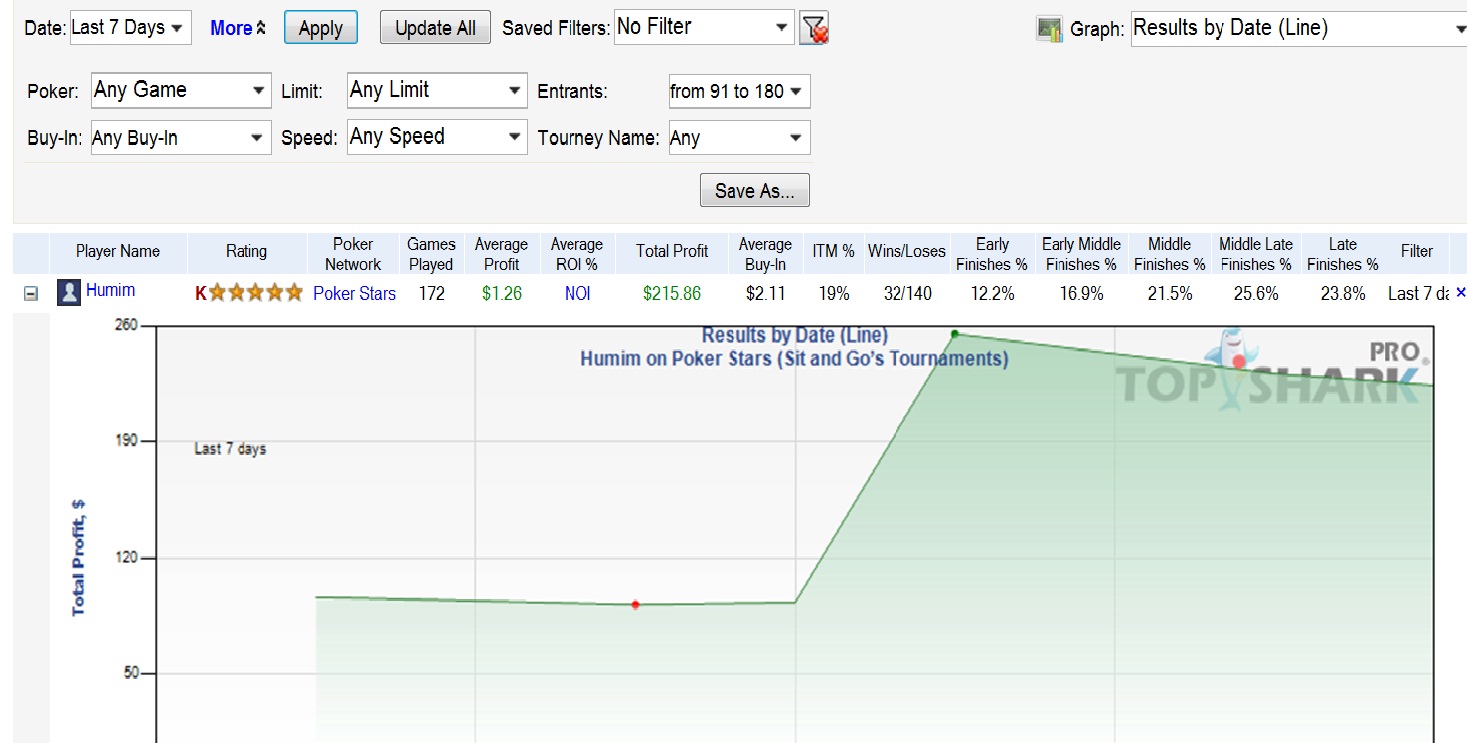Open the Date dropdown showing Last 7 Days

[130, 28]
